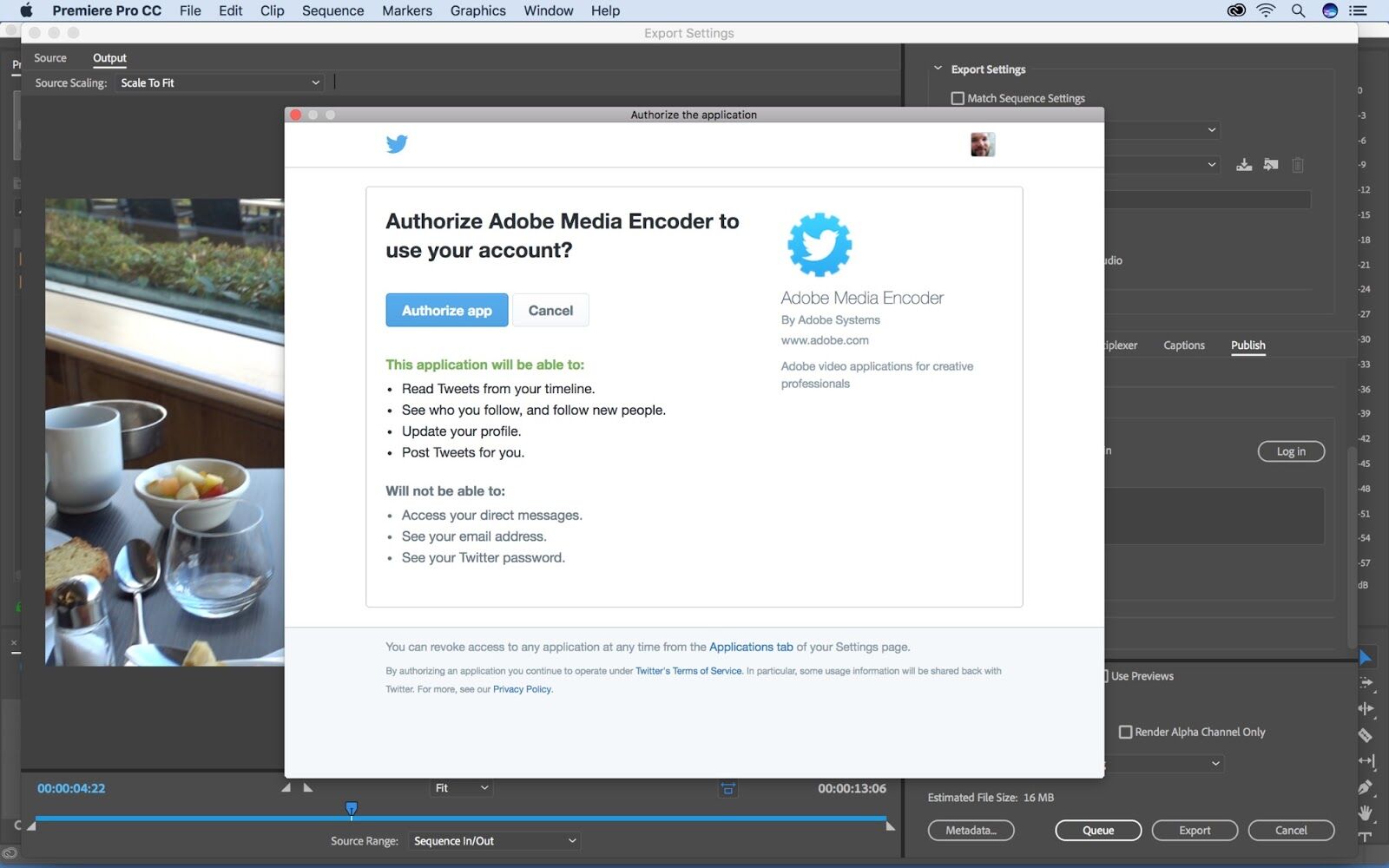The width and height of the screenshot is (1389, 868).
Task: Open the Source Scaling dropdown
Action: coord(220,82)
